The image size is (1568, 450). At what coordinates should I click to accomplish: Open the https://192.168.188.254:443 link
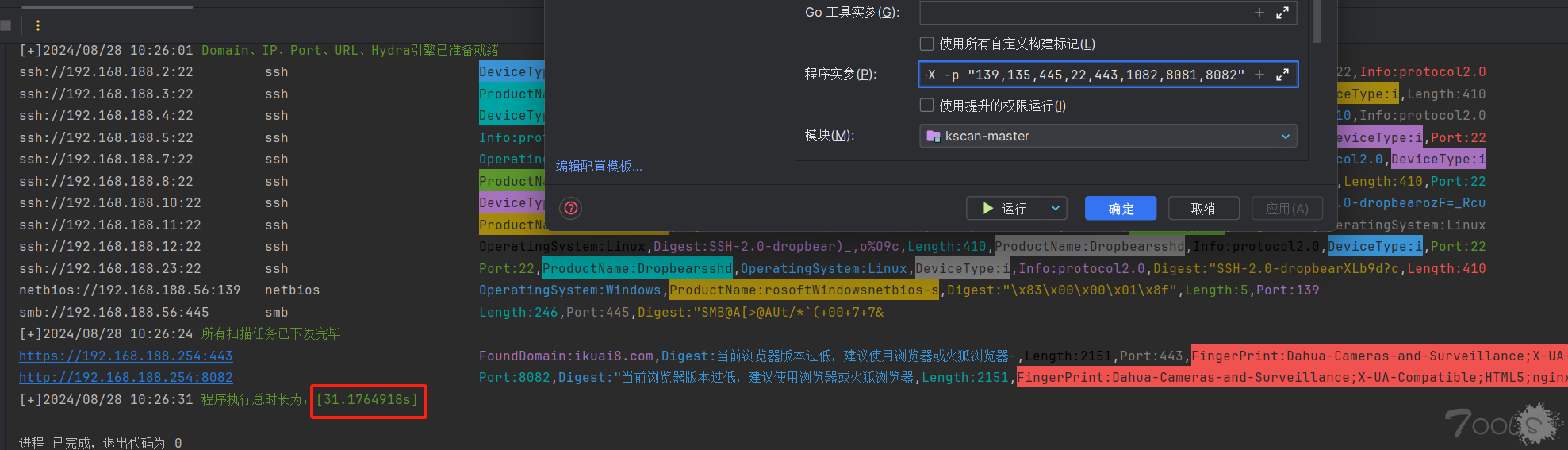(x=125, y=356)
